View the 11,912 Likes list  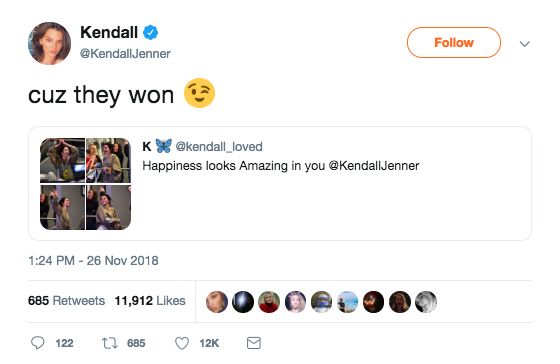[150, 300]
